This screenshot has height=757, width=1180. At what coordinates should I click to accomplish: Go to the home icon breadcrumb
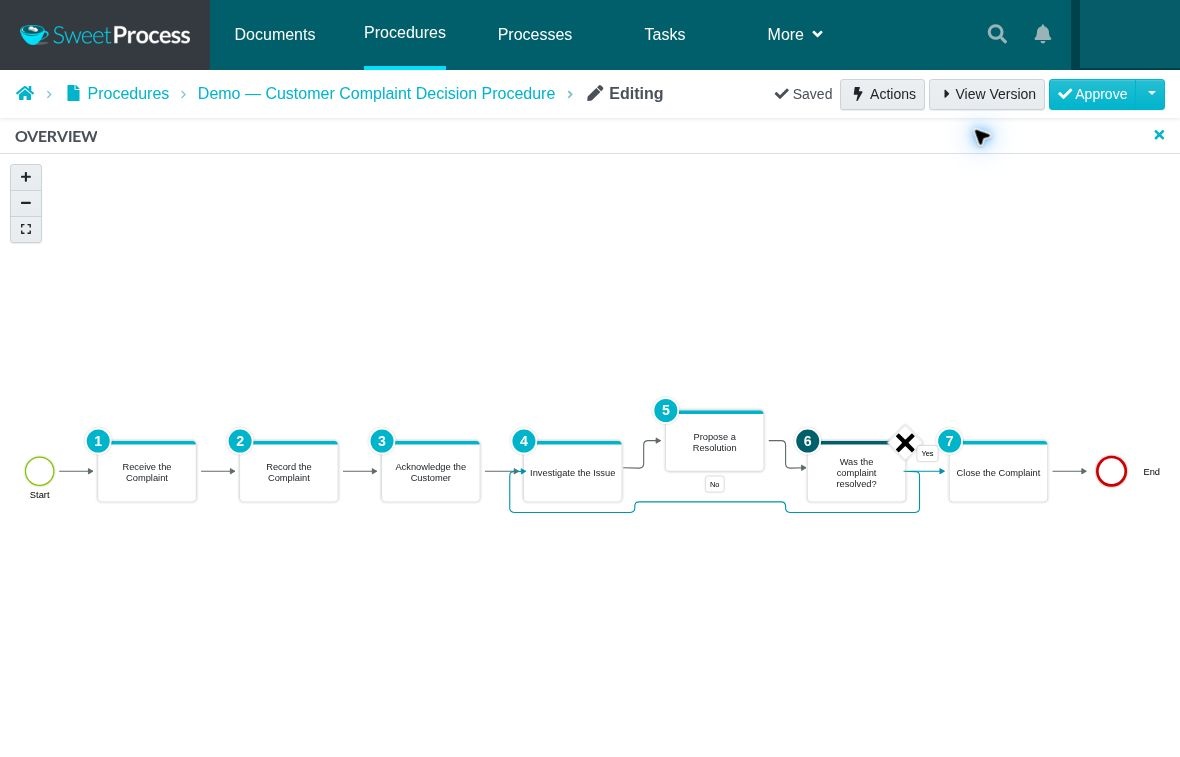coord(25,93)
